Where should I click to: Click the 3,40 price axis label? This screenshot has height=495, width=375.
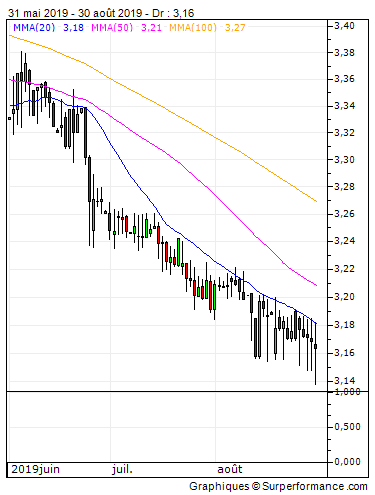pos(344,26)
